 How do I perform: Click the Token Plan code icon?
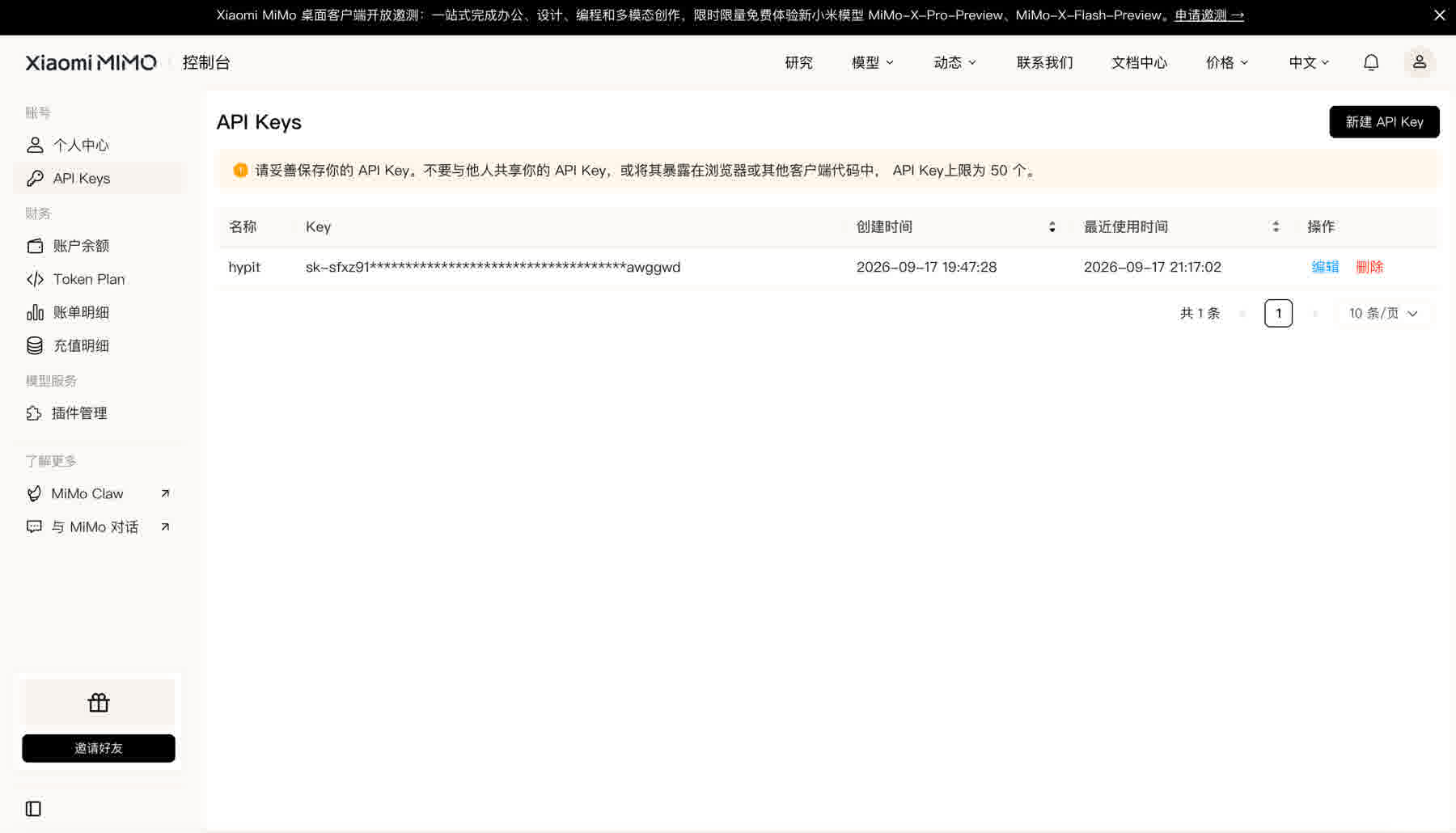tap(35, 279)
